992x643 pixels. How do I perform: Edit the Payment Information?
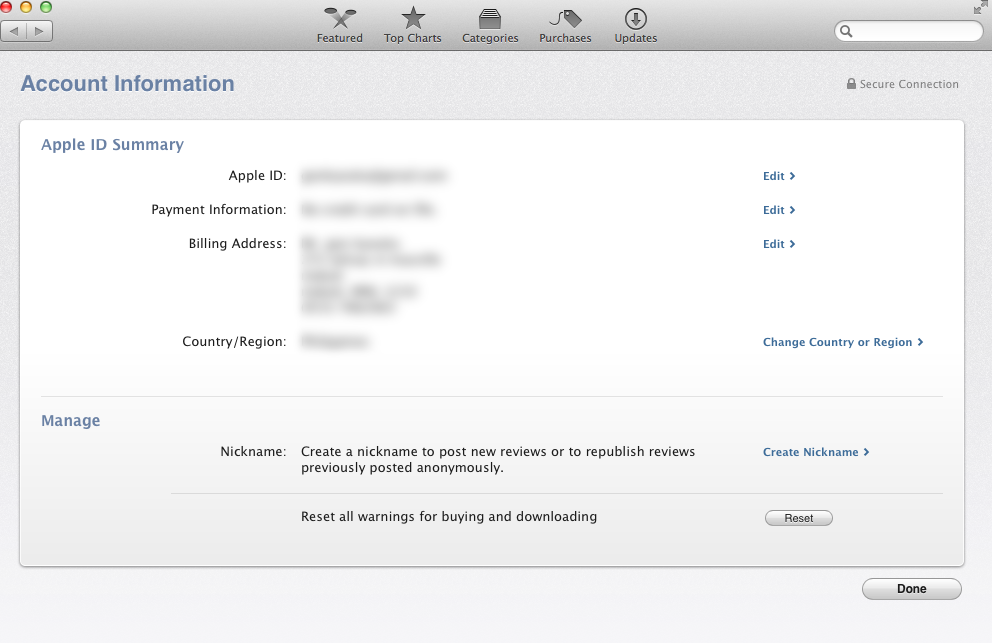779,210
